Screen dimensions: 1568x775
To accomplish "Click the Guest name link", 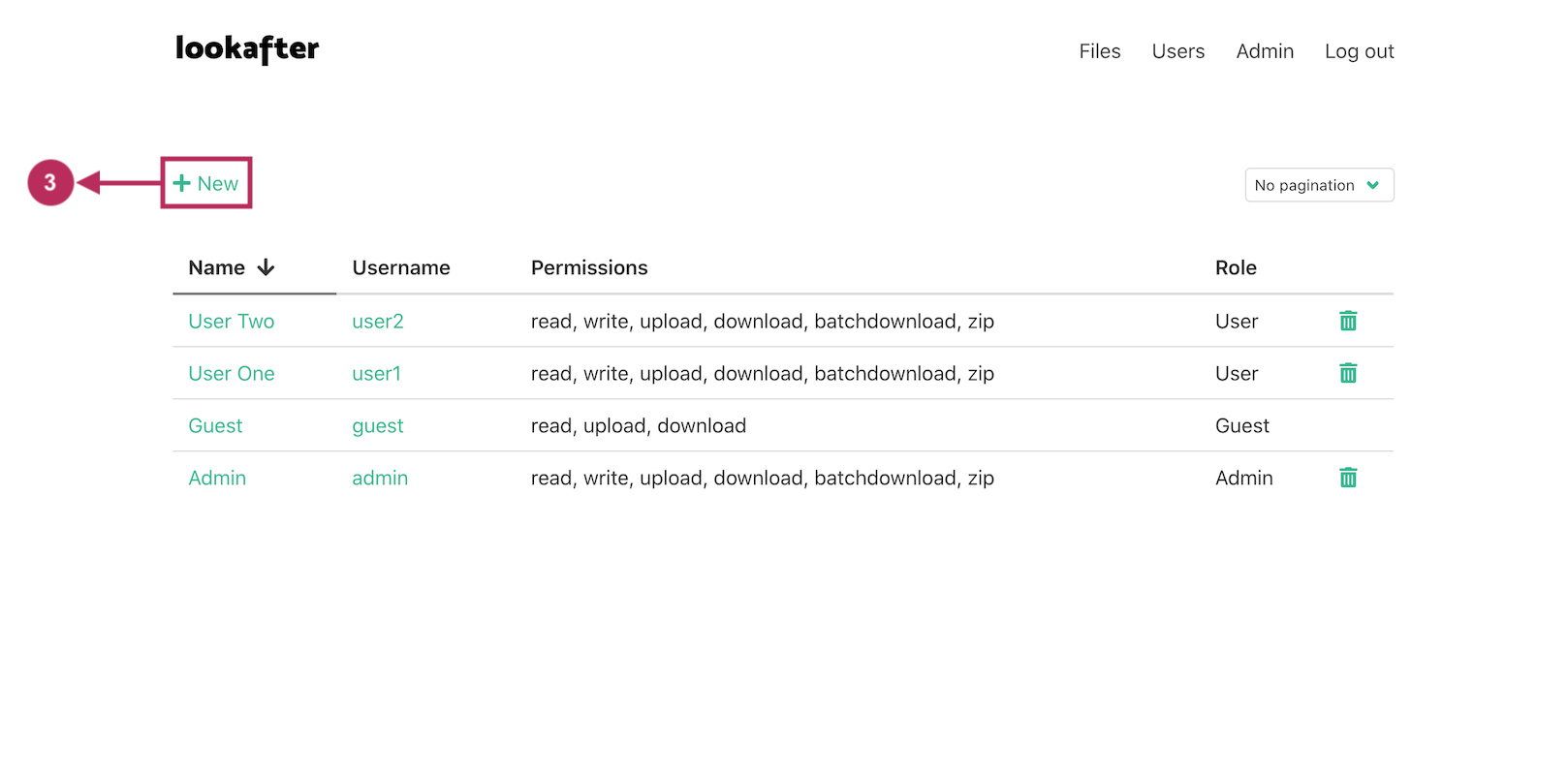I will tap(215, 425).
